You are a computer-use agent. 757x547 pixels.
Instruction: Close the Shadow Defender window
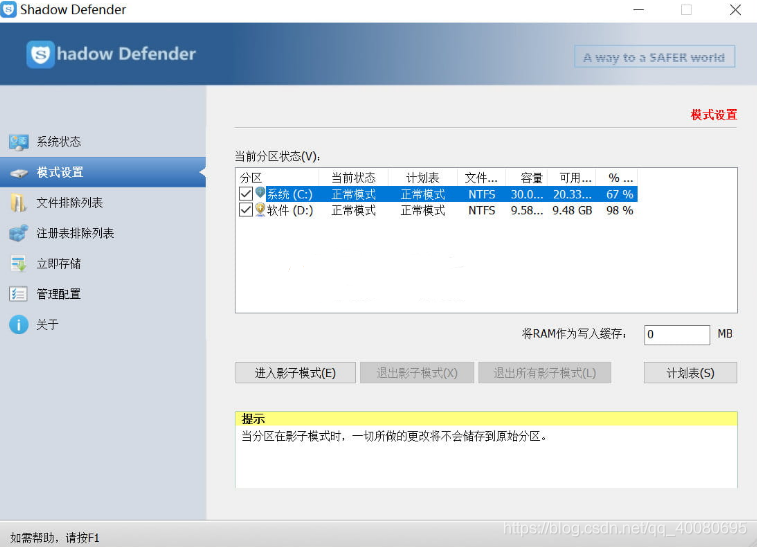pos(735,10)
